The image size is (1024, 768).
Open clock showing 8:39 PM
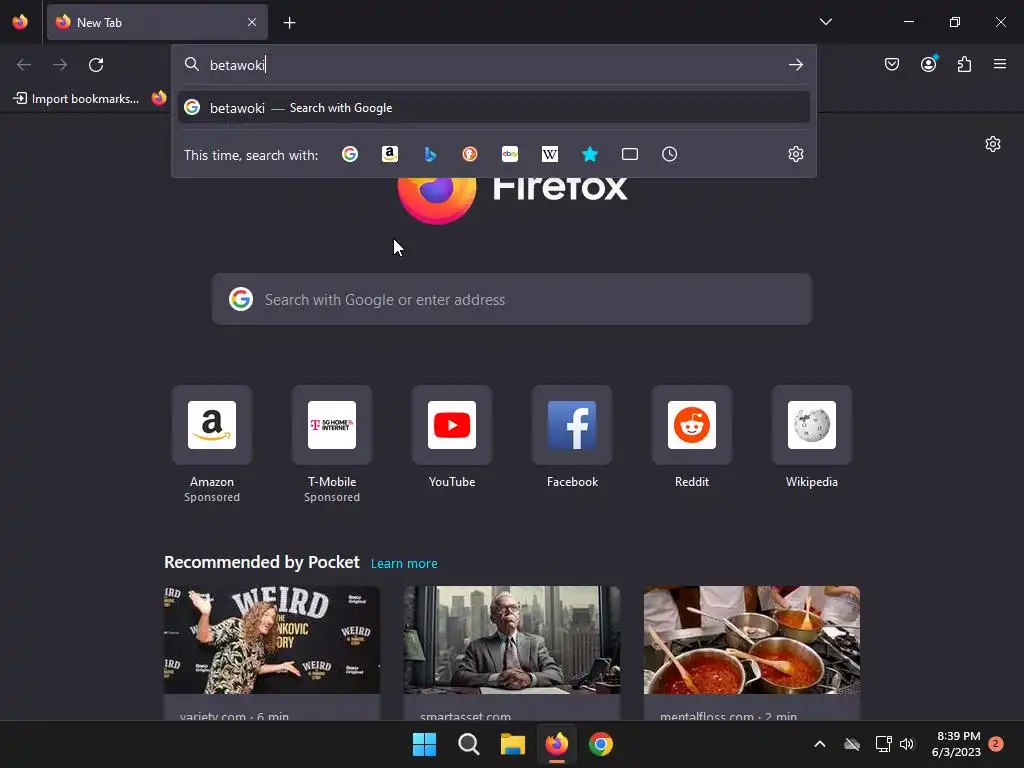click(x=957, y=744)
